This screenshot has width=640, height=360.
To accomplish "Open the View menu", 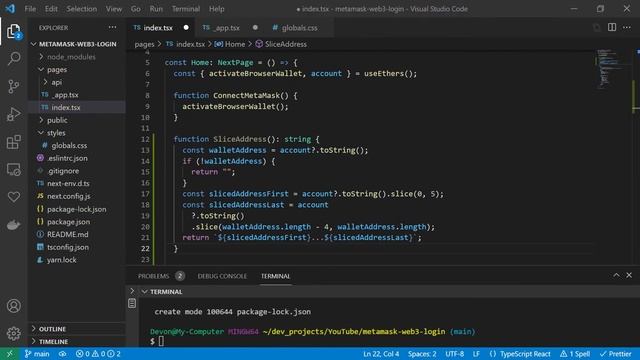I will 113,9.
